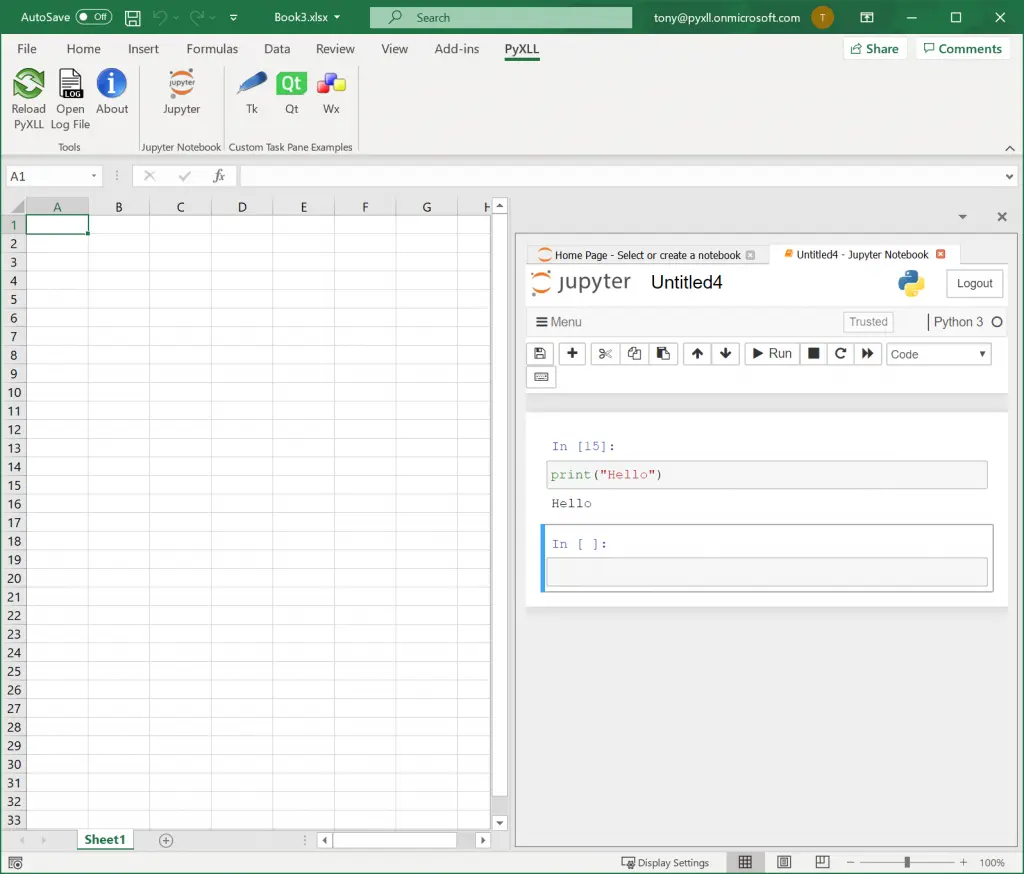This screenshot has height=874, width=1024.
Task: Open the Tk task pane example
Action: pos(251,91)
